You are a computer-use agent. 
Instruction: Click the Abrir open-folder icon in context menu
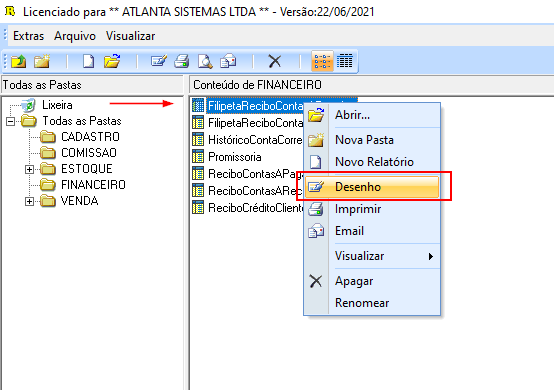(316, 115)
